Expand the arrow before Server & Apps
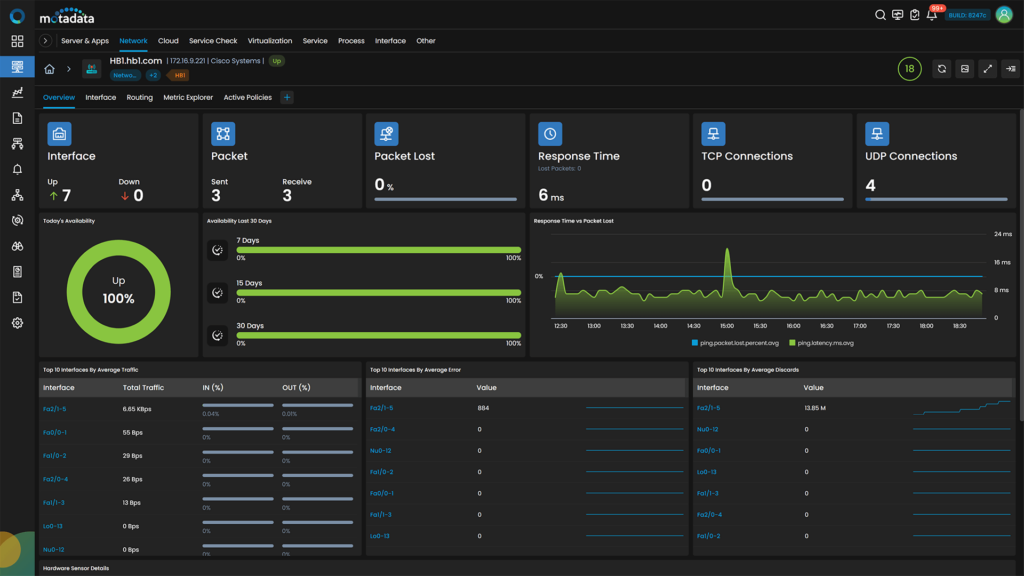The width and height of the screenshot is (1024, 576). pos(44,40)
